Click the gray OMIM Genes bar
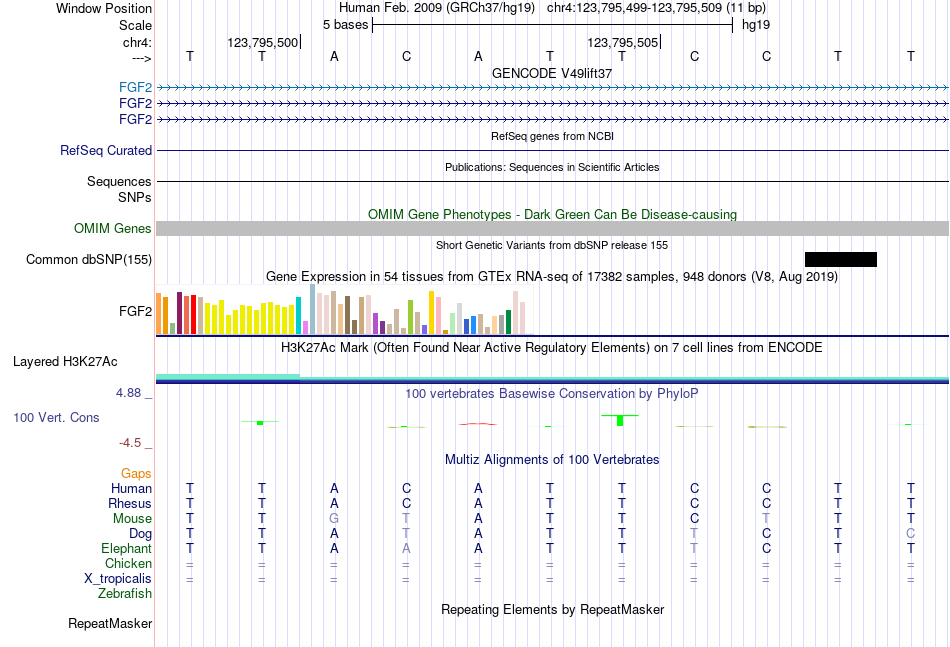 (x=553, y=228)
